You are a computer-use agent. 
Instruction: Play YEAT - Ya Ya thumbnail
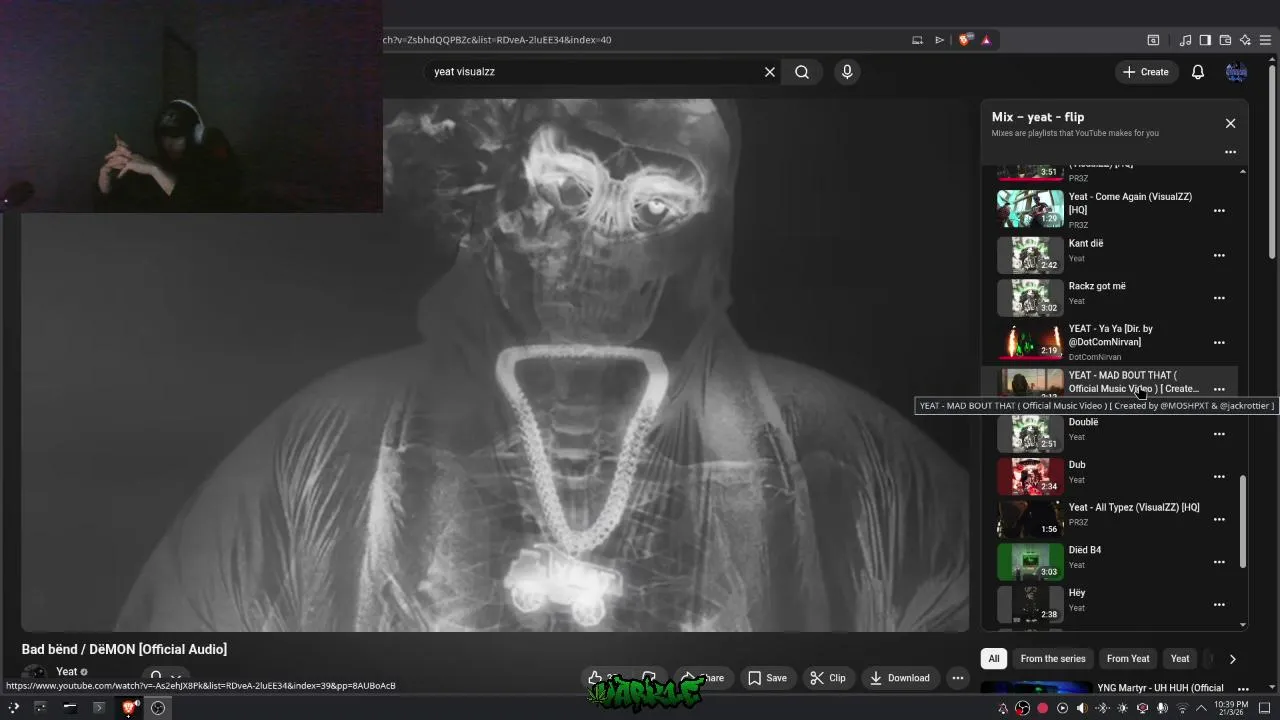pyautogui.click(x=1030, y=342)
